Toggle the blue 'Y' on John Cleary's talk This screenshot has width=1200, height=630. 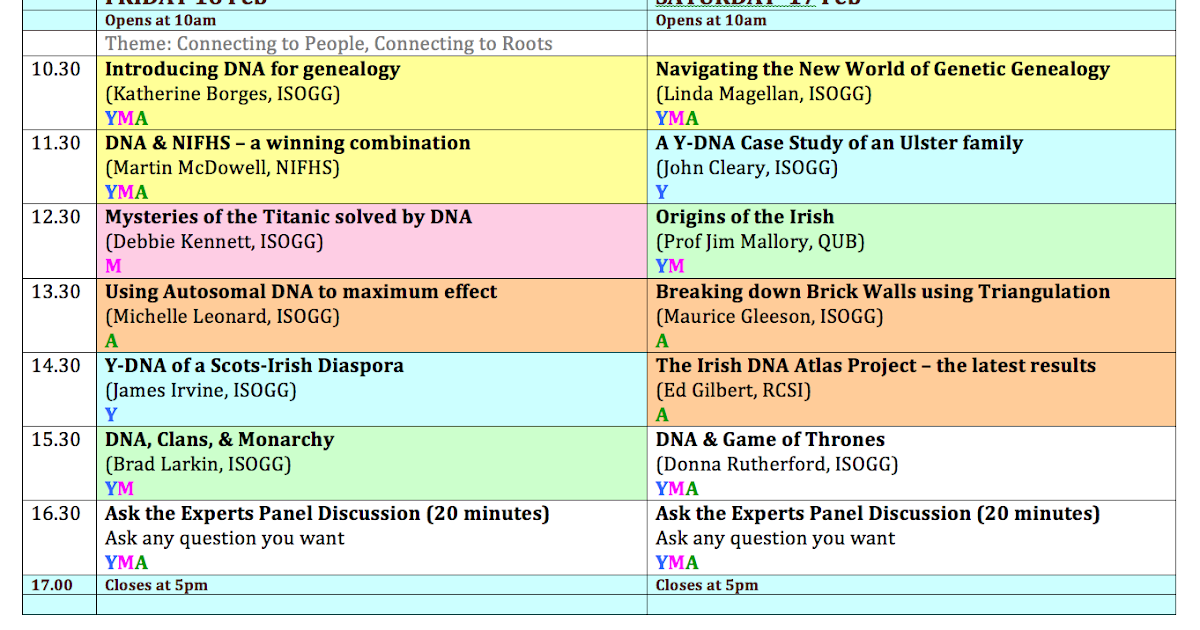click(x=660, y=192)
